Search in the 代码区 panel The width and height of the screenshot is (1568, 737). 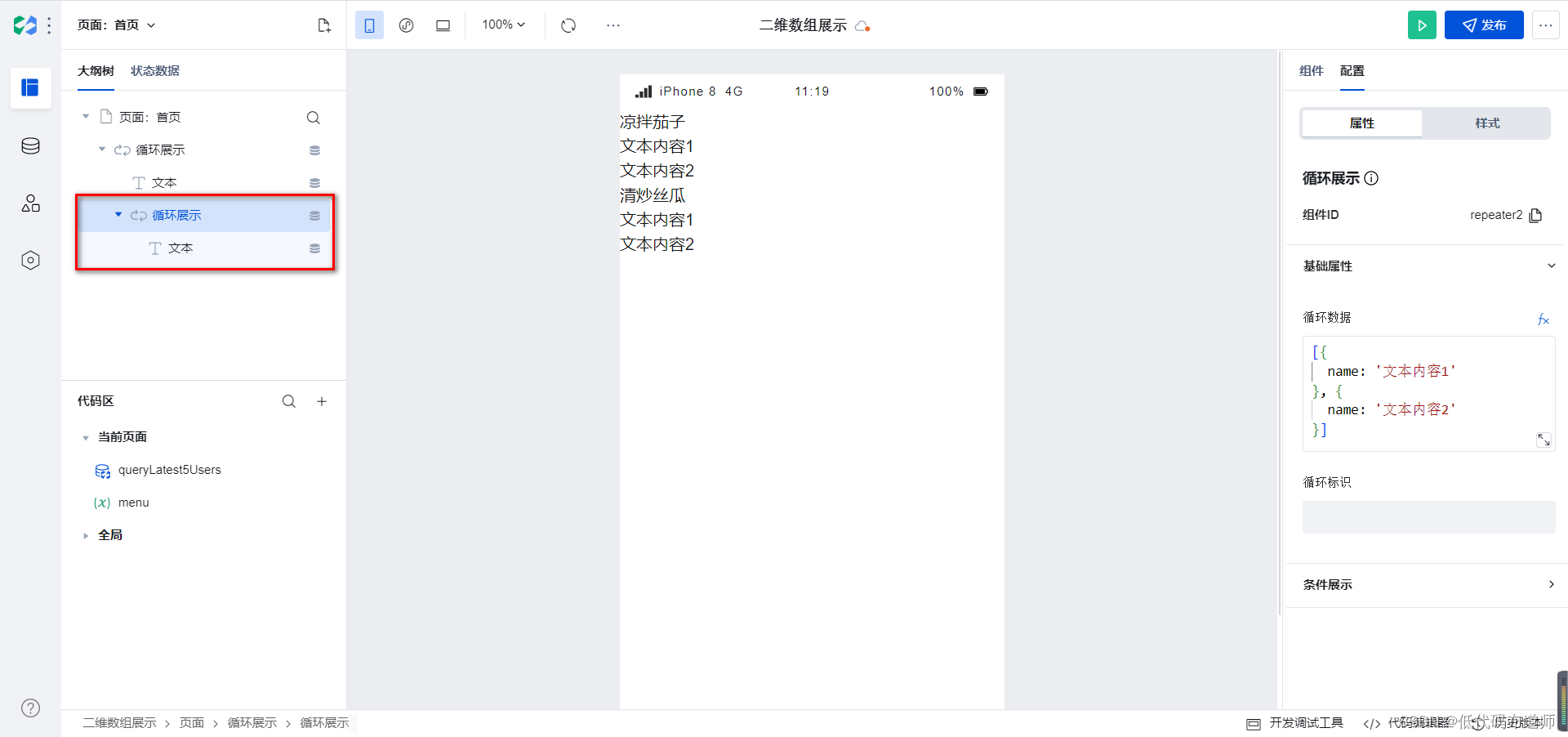(289, 401)
